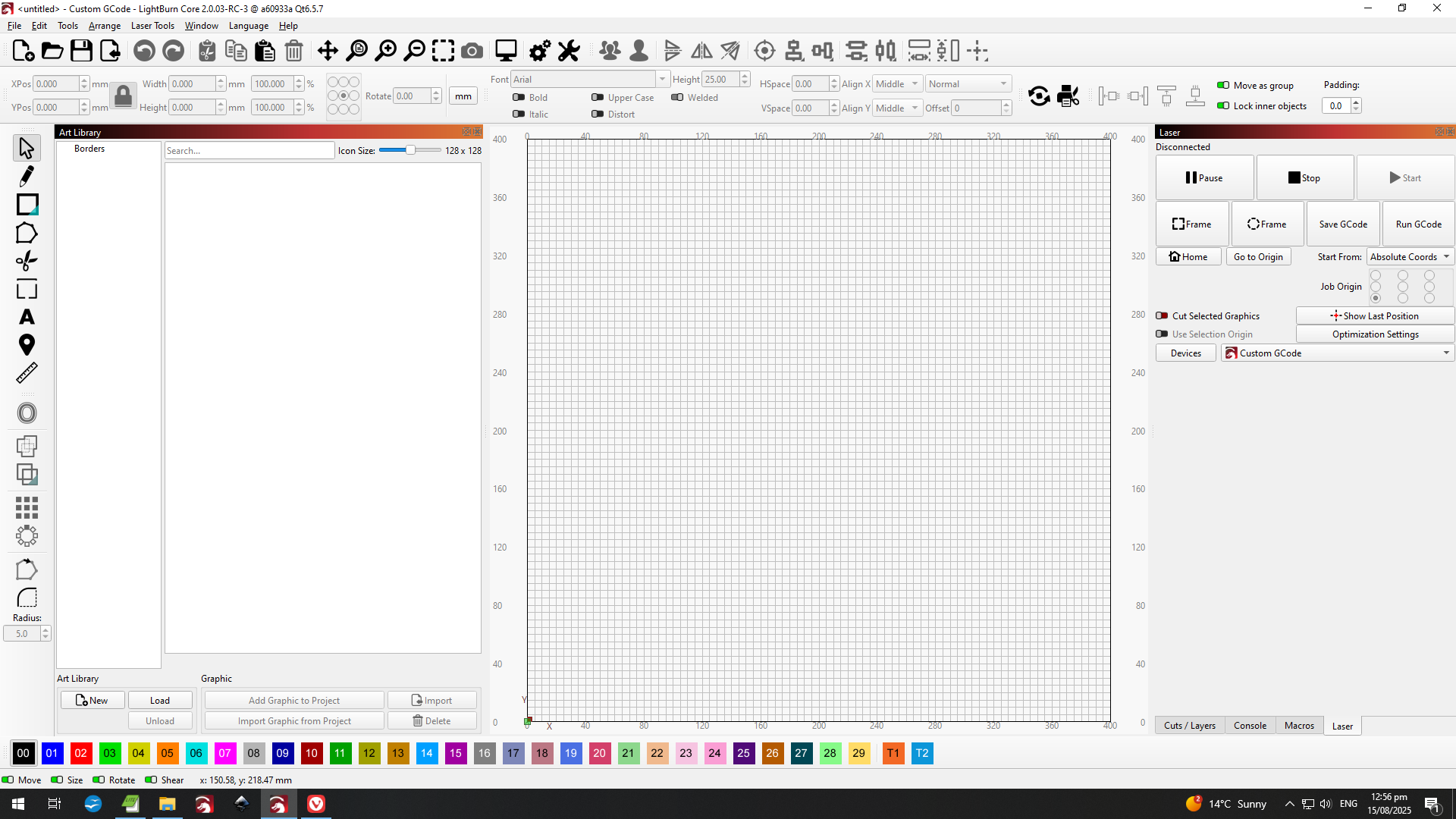1456x819 pixels.
Task: Select the Draw Lines pencil tool
Action: pyautogui.click(x=27, y=176)
